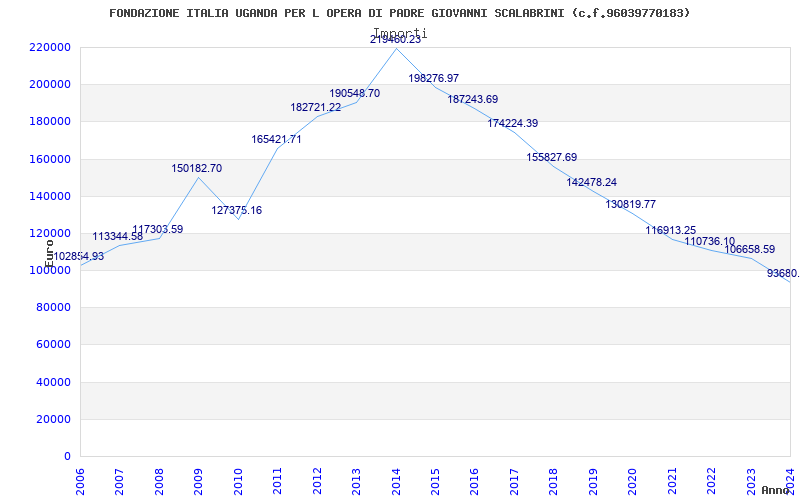Select the 2019 x-axis year label
The image size is (800, 500).
593,481
